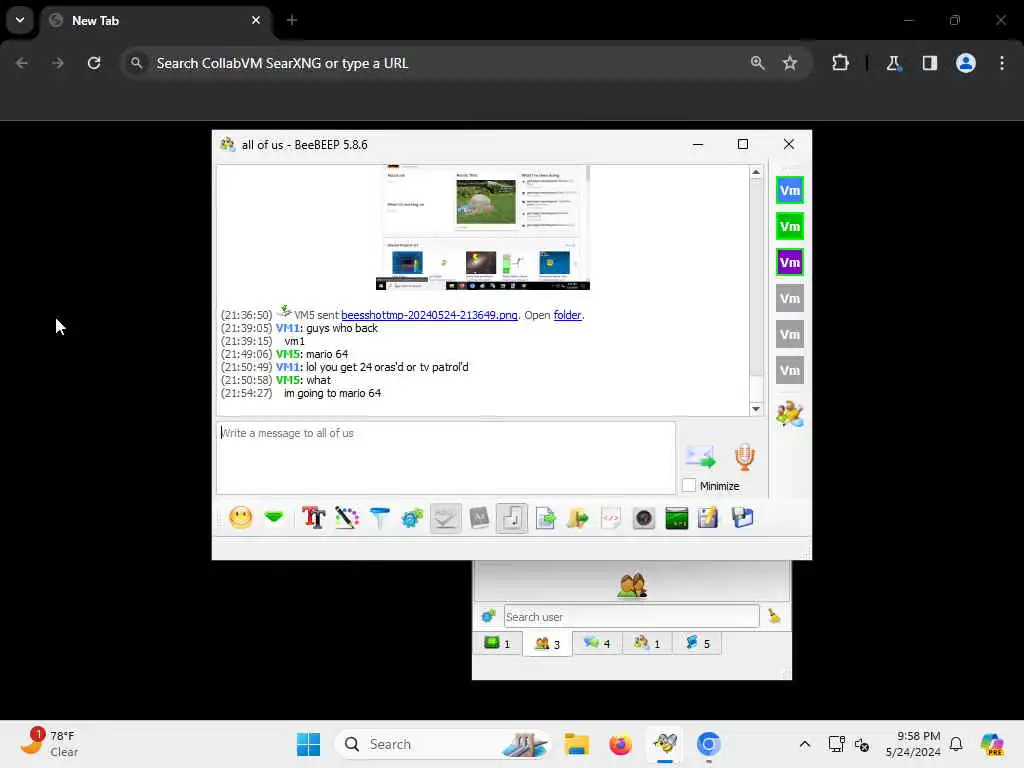Open chat settings gear icon

412,518
